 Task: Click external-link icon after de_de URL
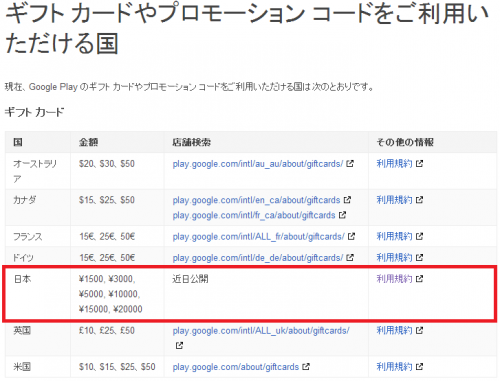click(x=350, y=258)
